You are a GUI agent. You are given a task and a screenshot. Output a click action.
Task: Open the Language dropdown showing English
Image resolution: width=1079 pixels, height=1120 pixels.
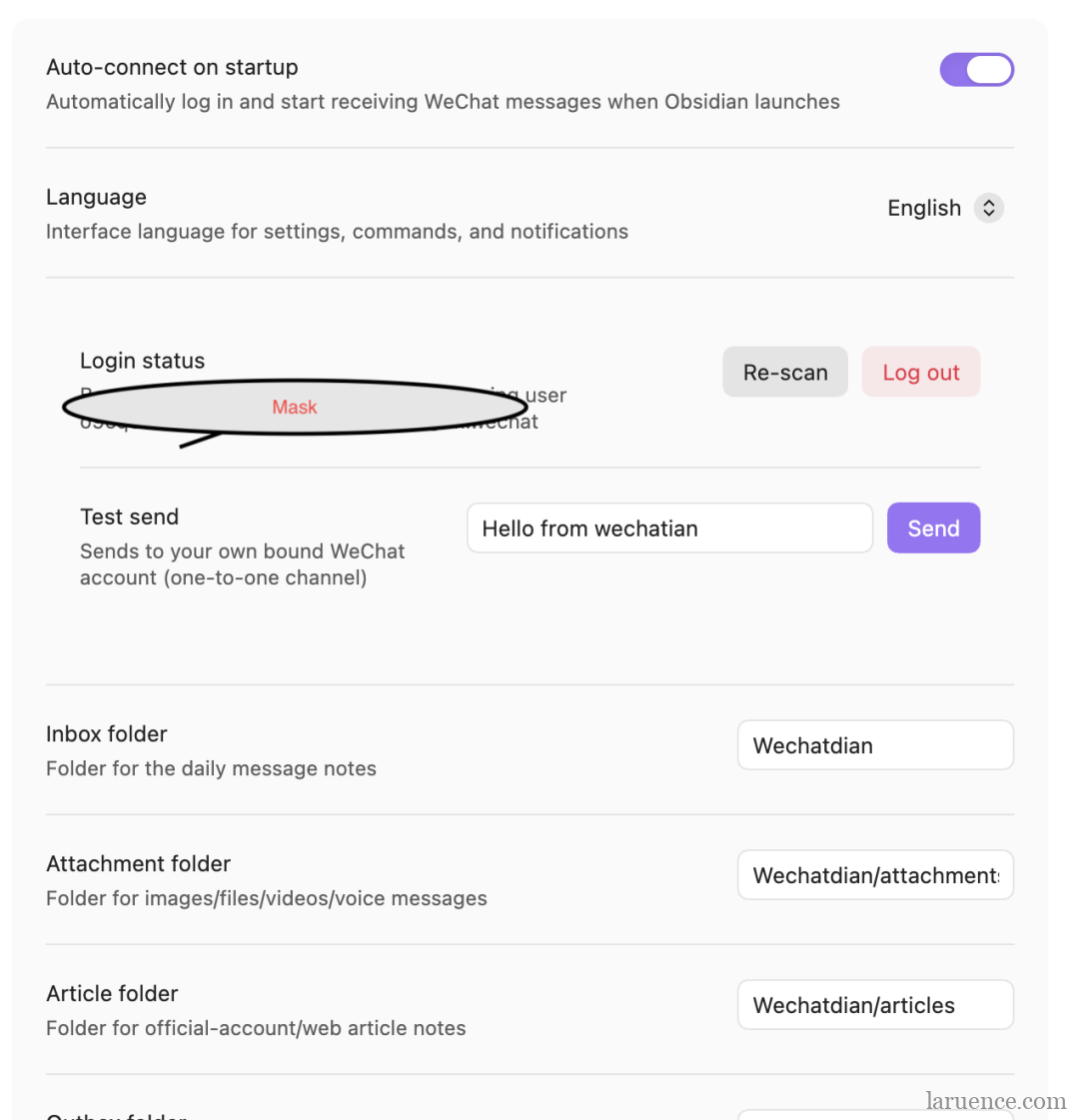point(944,208)
